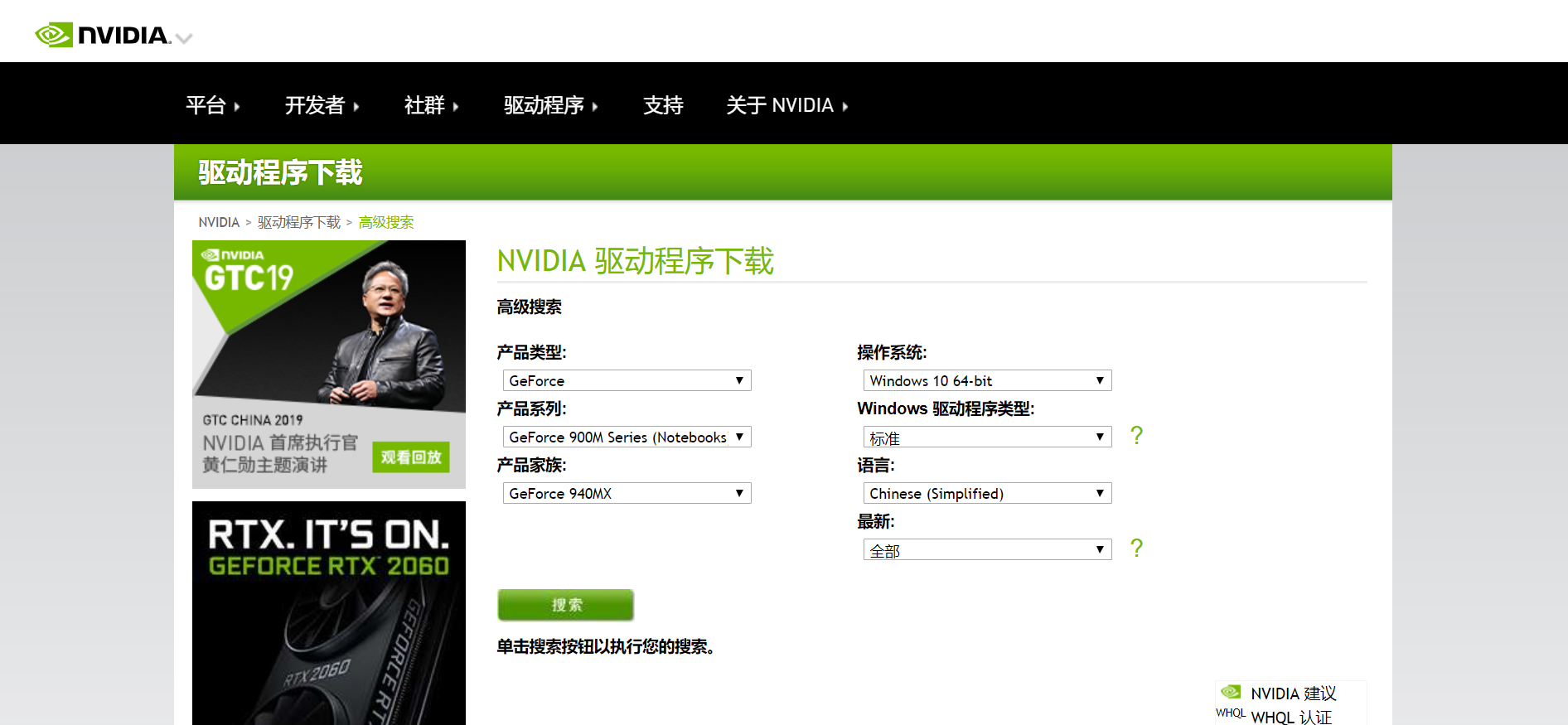The width and height of the screenshot is (1568, 725).
Task: Click the WHQL 认证 legend icon
Action: coord(1231,713)
